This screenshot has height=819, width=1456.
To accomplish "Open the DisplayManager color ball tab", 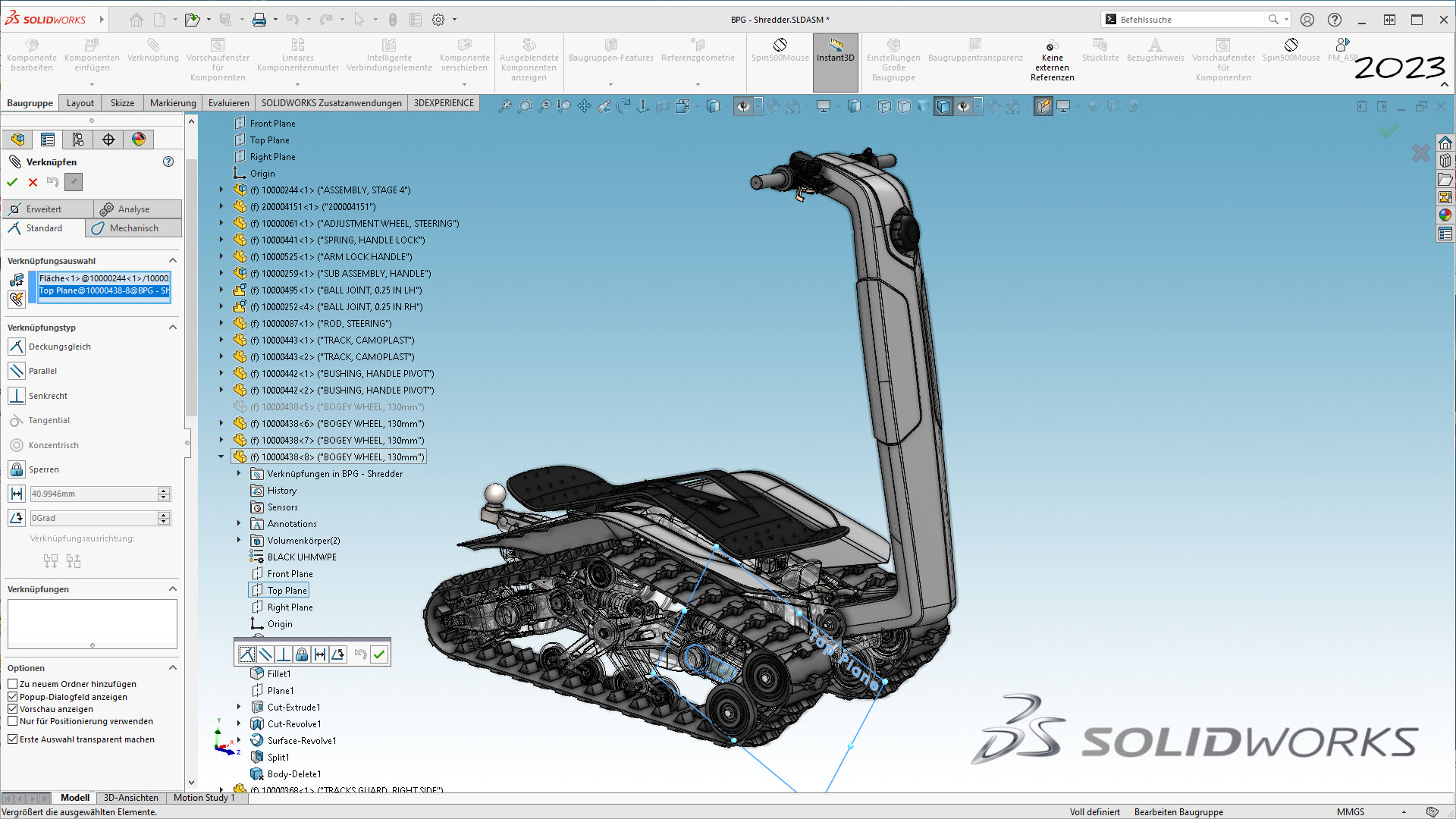I will pyautogui.click(x=139, y=139).
